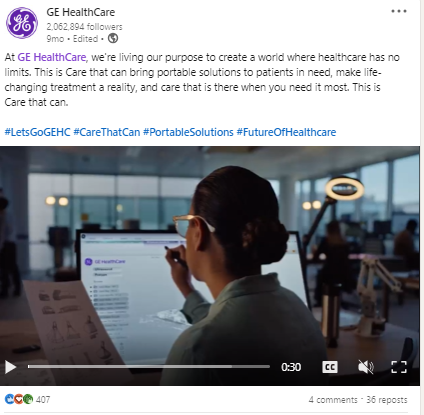This screenshot has width=424, height=415.
Task: Play the video
Action: click(x=10, y=367)
